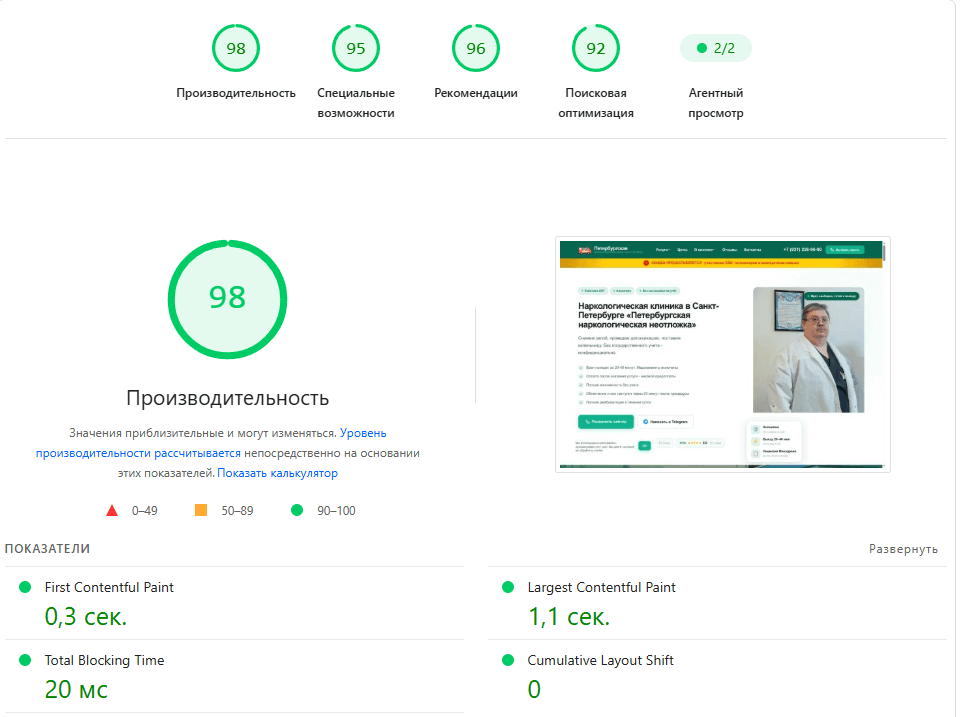The image size is (961, 717).
Task: Click the Cumulative Layout Shift value '0'
Action: pos(534,689)
